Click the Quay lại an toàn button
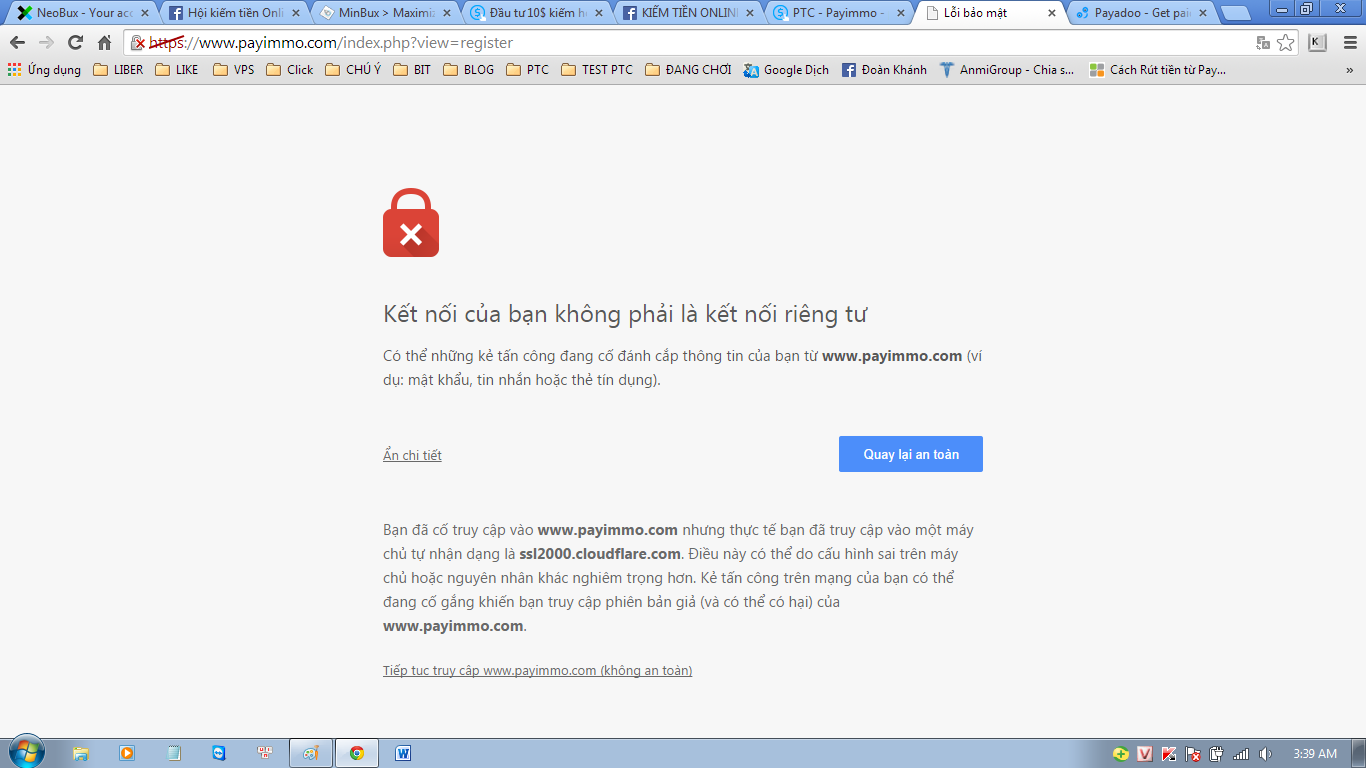 point(911,454)
